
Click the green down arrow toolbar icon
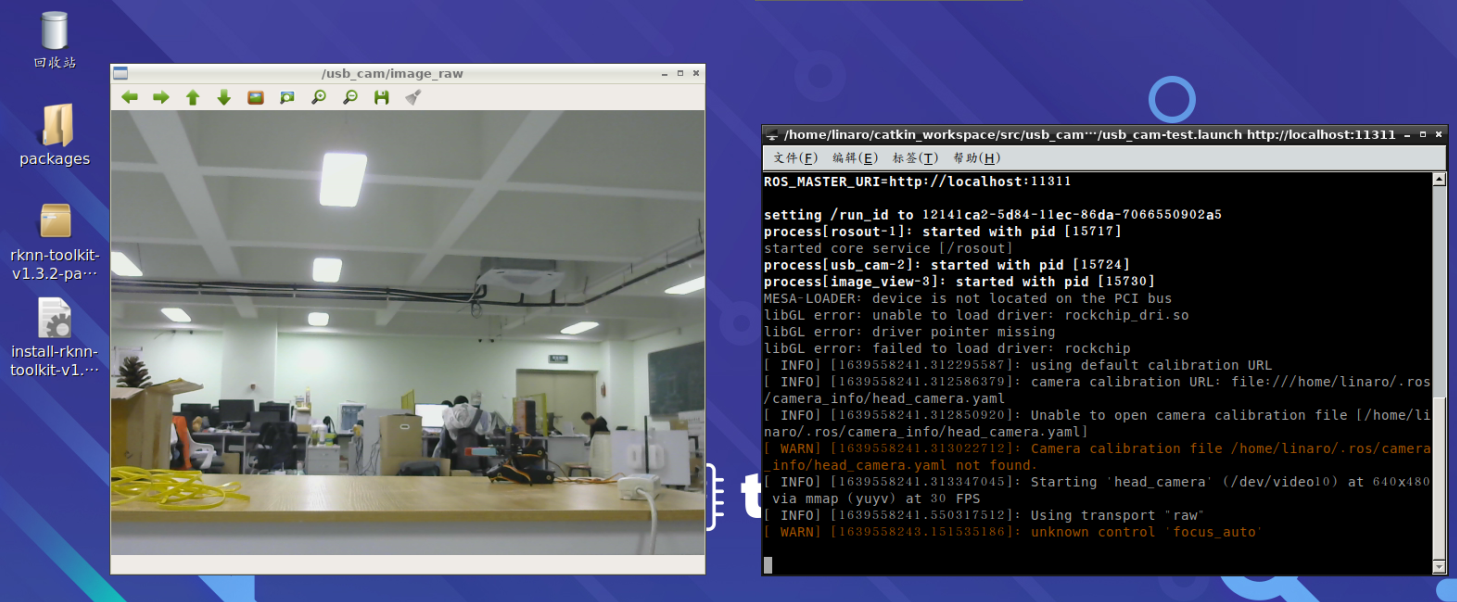224,97
